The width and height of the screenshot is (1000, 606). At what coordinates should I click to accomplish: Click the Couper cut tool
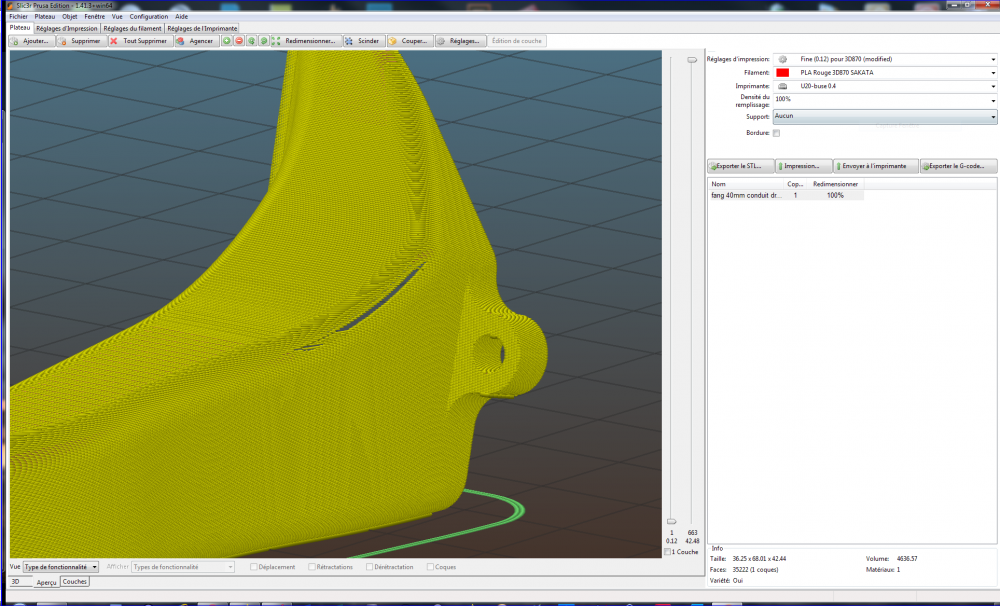tap(409, 41)
